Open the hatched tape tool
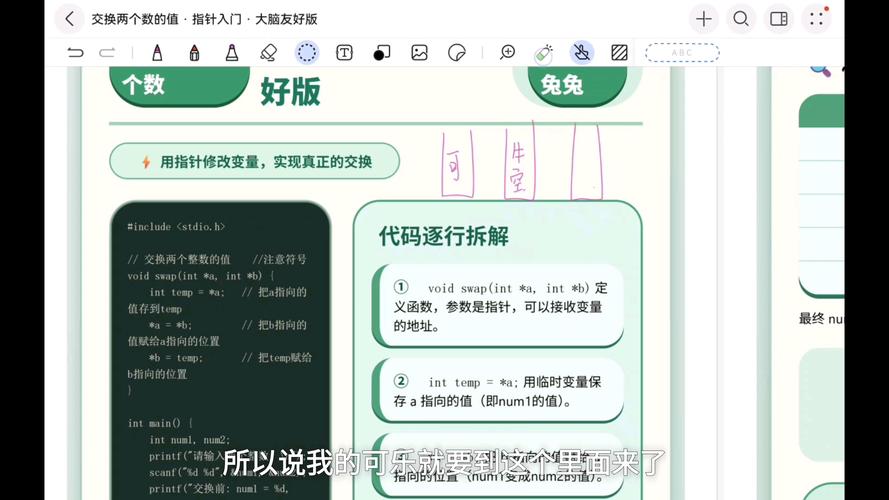 coord(619,53)
